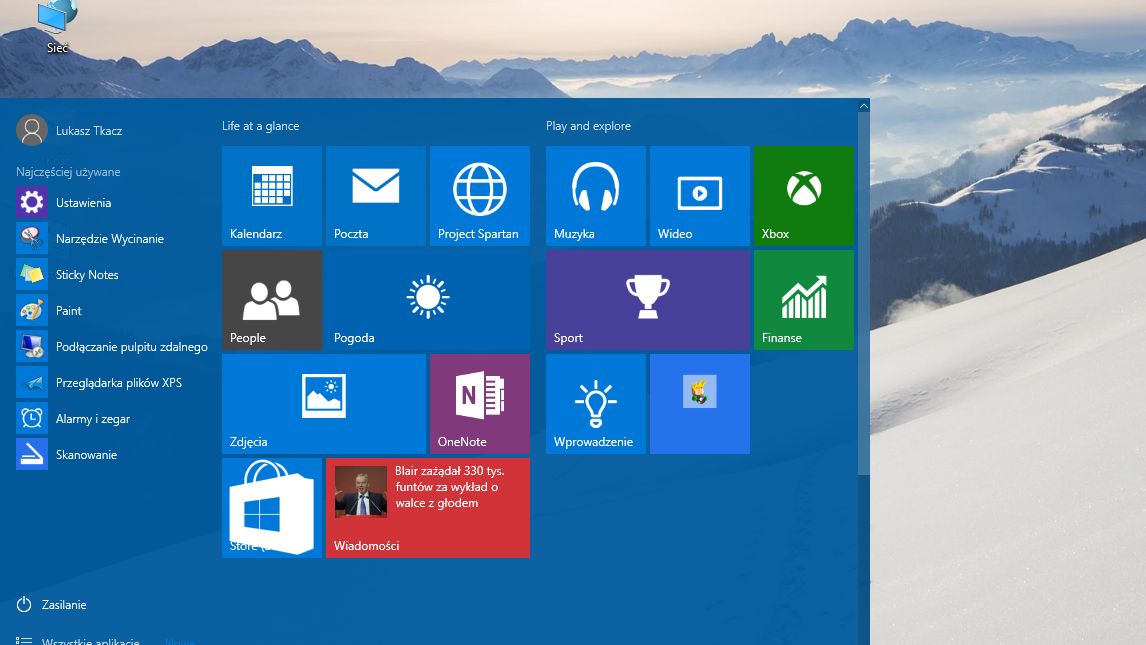Open Przeglądarka plików XPS
The image size is (1146, 645).
112,382
